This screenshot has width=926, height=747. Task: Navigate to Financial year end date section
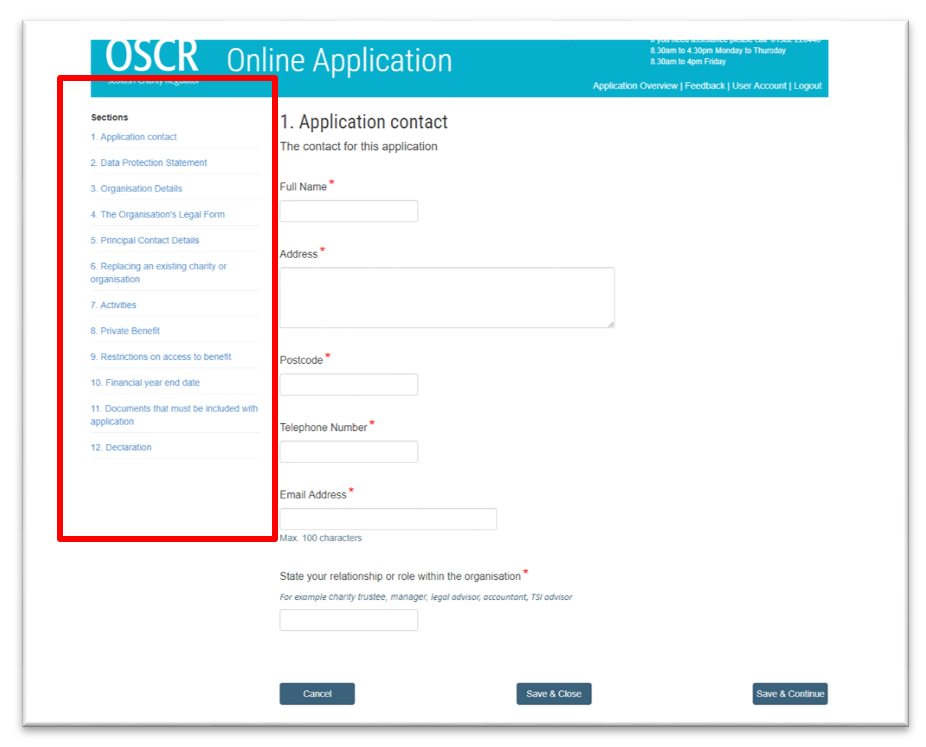(148, 382)
